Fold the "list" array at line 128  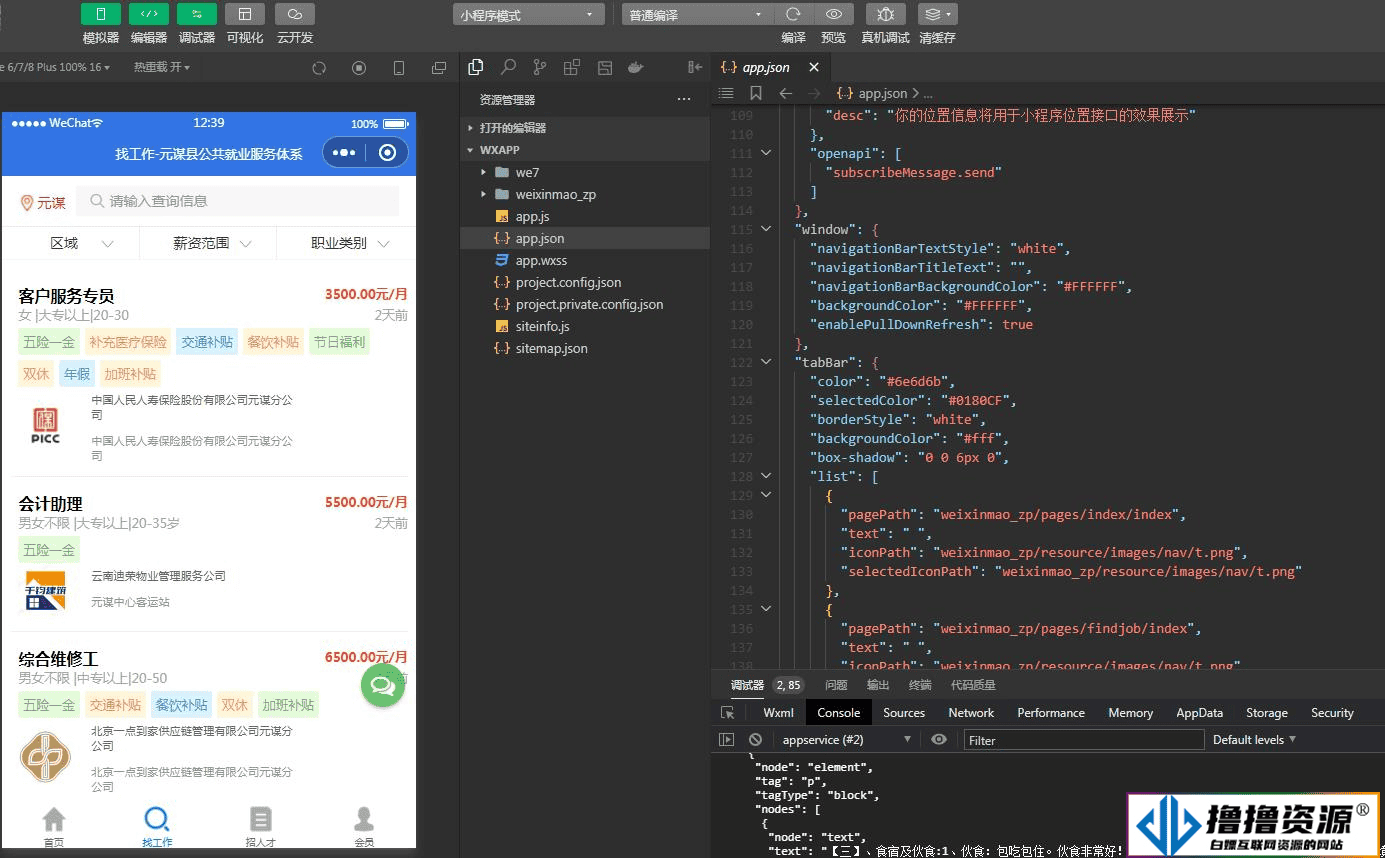(766, 476)
